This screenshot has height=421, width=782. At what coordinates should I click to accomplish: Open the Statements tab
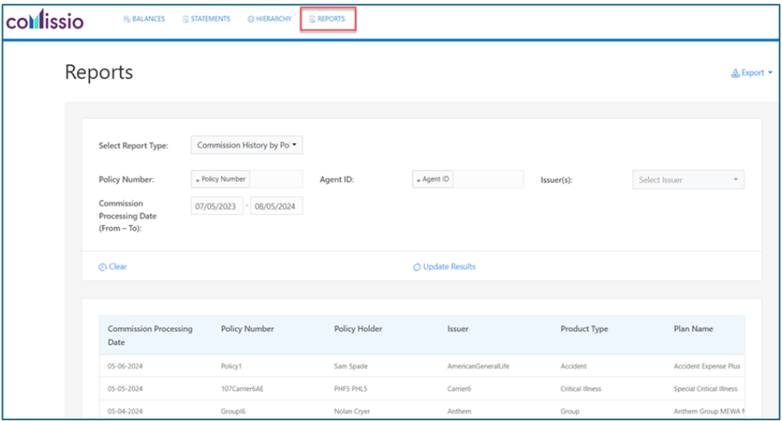(206, 19)
